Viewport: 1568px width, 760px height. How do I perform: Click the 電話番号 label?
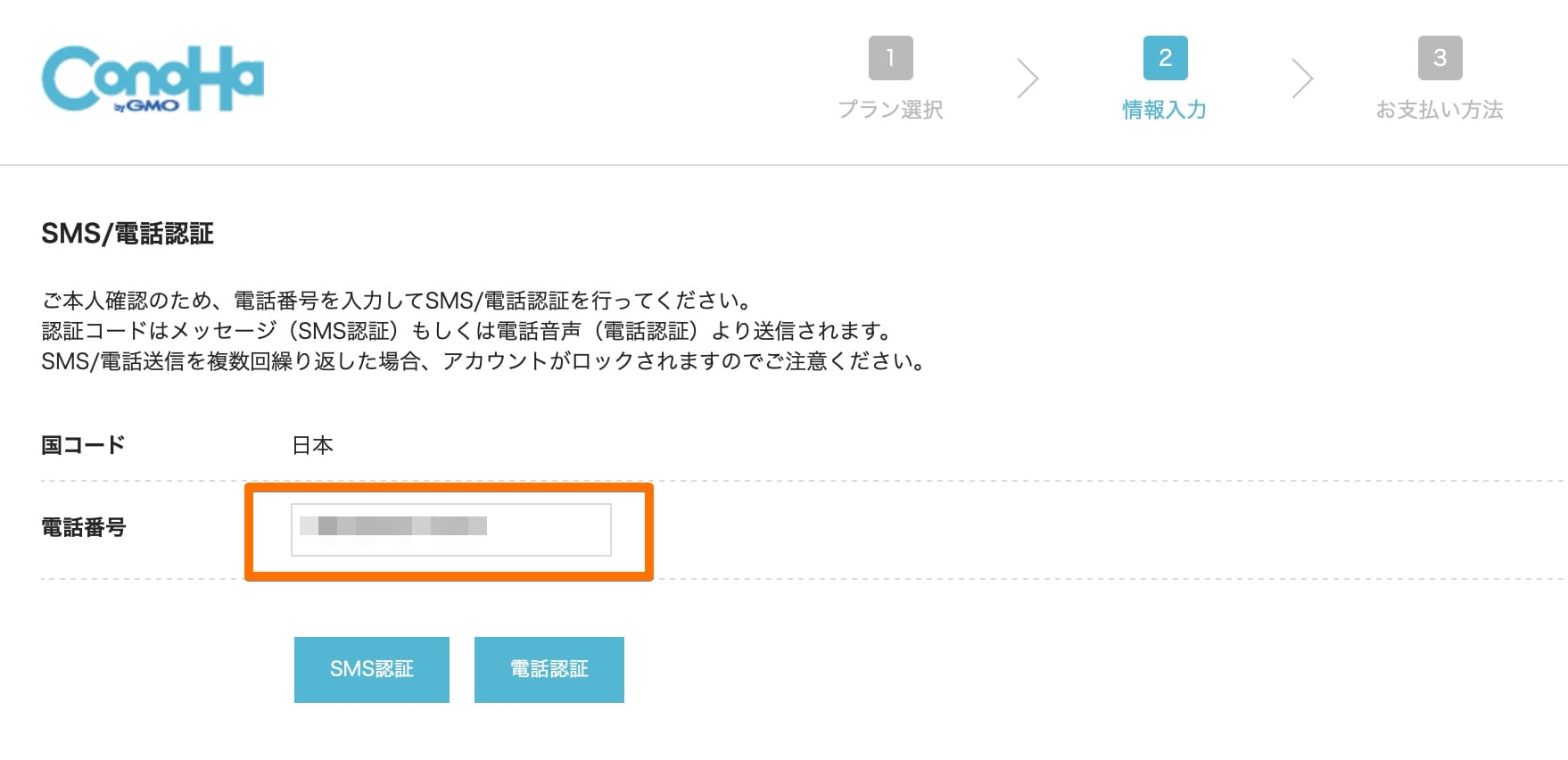[x=84, y=528]
